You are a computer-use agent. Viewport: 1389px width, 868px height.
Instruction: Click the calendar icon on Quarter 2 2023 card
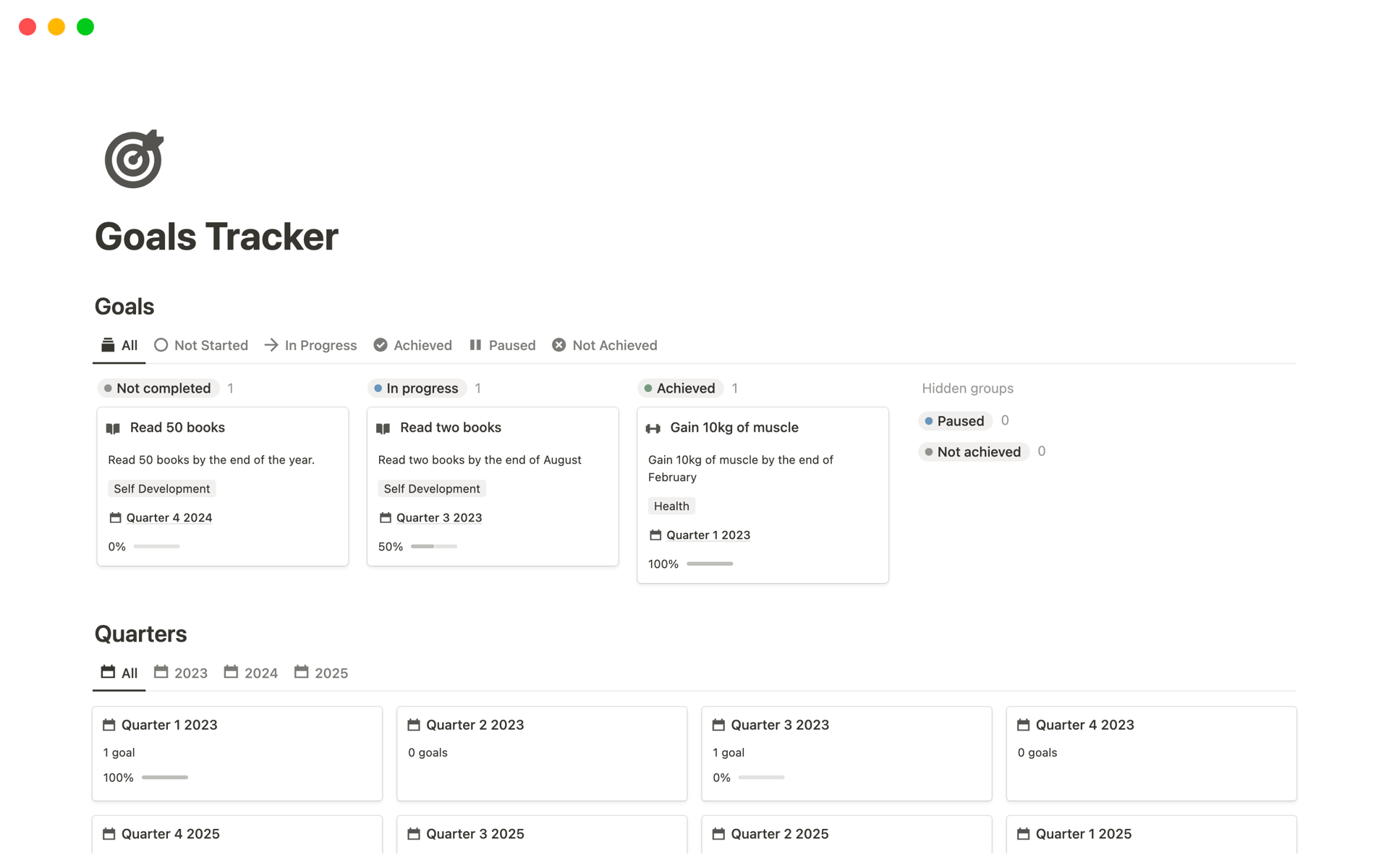[x=414, y=725]
